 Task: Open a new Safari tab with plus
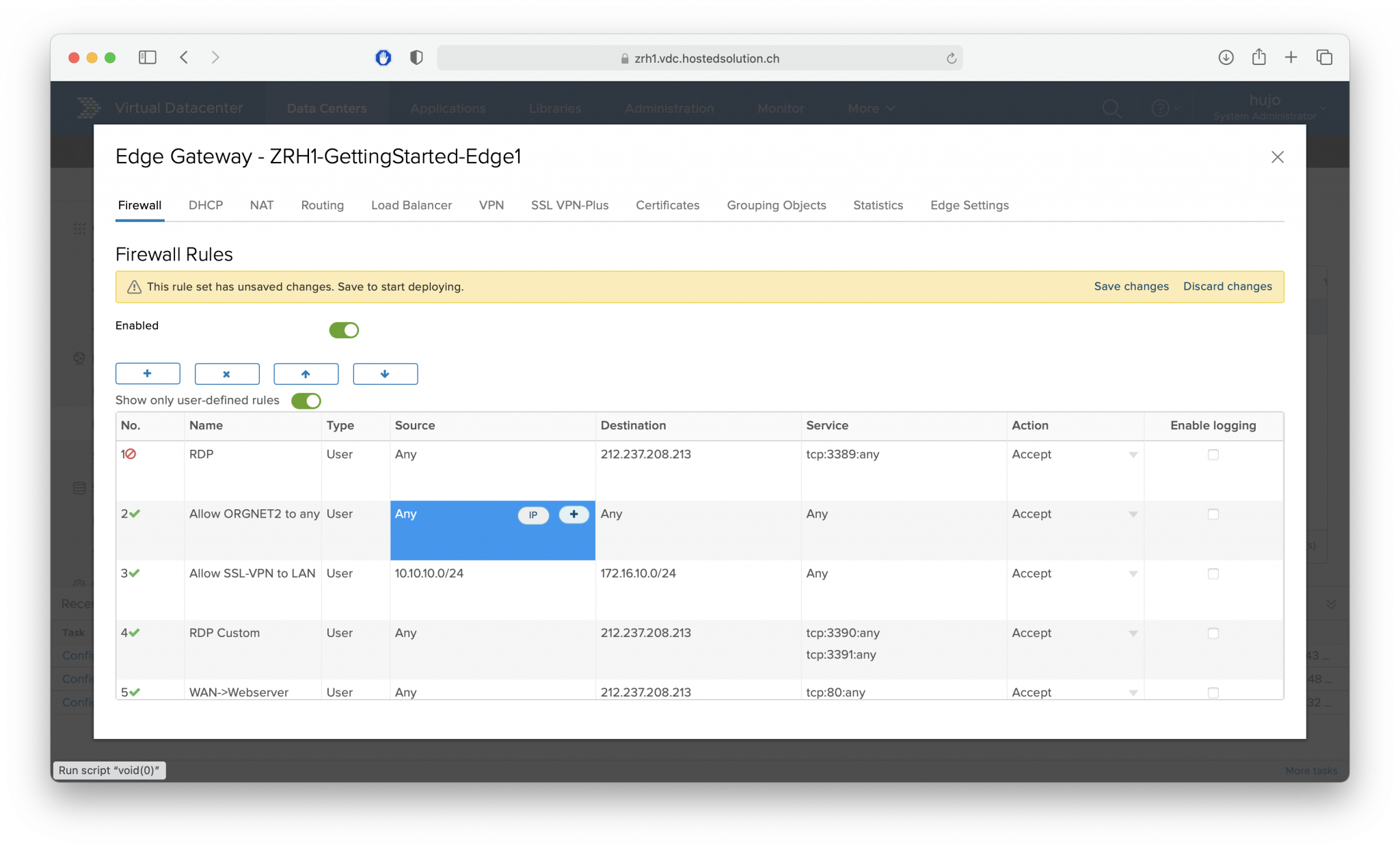[x=1291, y=57]
